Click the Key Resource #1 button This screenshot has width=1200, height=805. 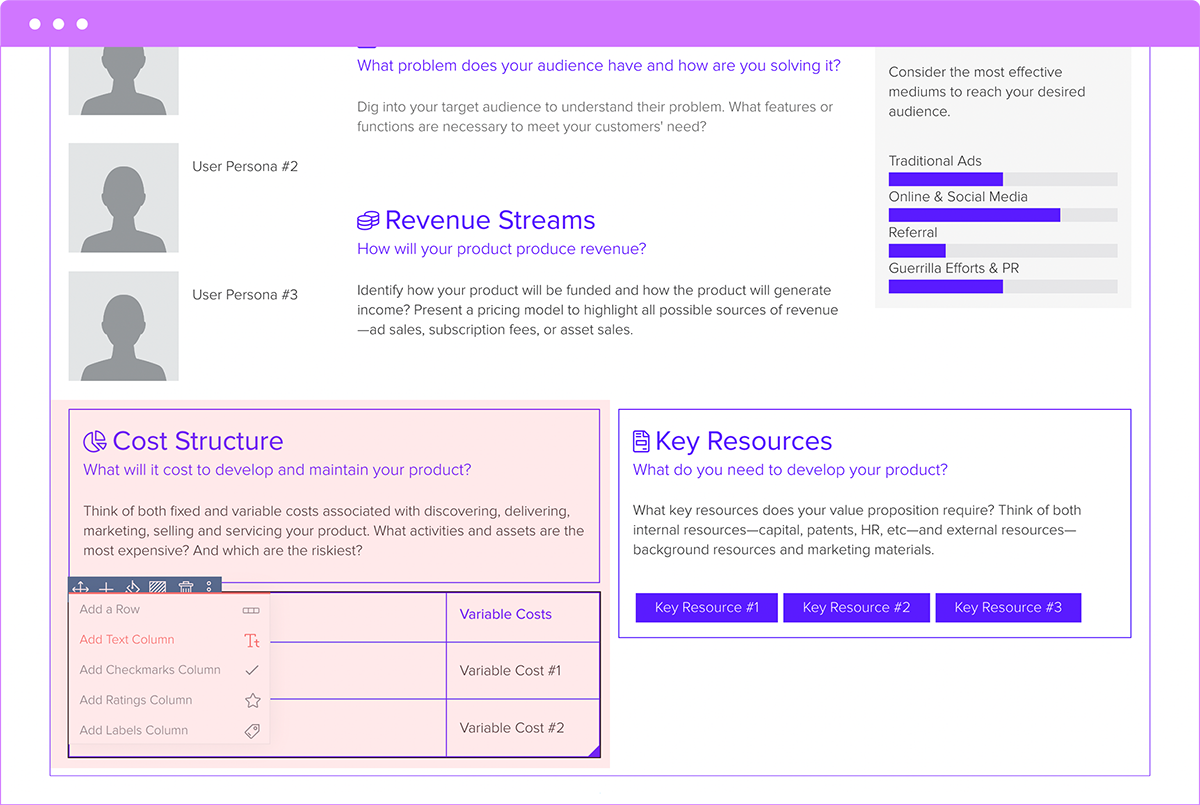tap(706, 607)
